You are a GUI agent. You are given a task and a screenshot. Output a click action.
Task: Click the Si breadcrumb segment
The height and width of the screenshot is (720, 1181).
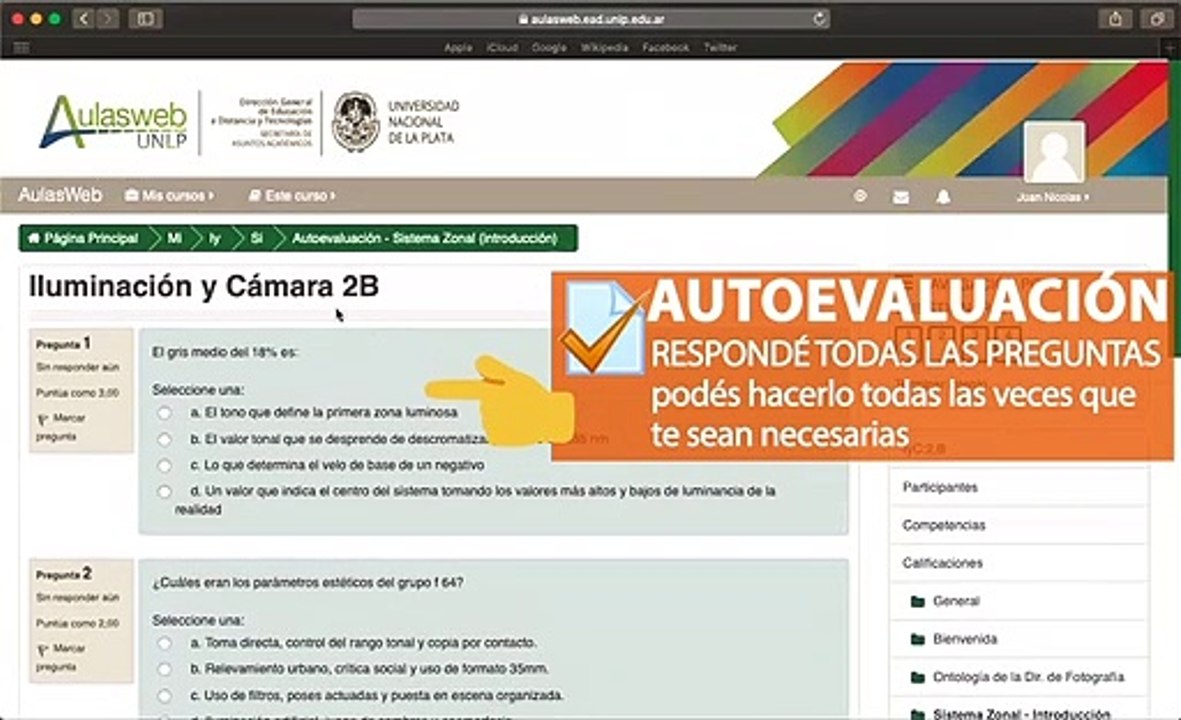(x=256, y=239)
